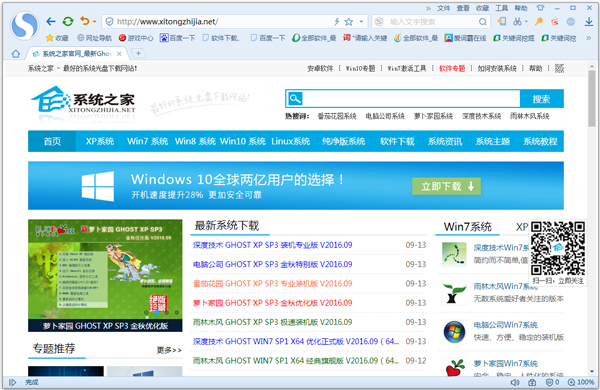This screenshot has height=390, width=600.
Task: Click the systongzhijia 系统之家 site logo
Action: tap(83, 100)
